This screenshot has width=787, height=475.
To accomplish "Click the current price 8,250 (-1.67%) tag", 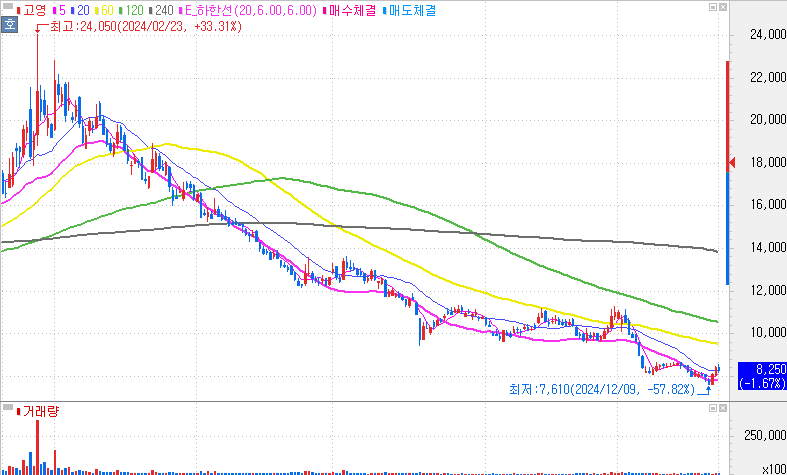I will tap(762, 377).
